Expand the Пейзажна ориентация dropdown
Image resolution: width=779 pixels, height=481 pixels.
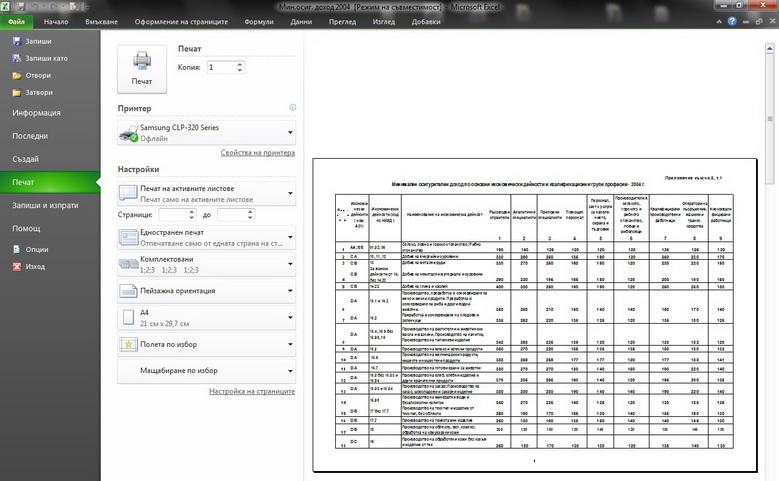pos(207,291)
